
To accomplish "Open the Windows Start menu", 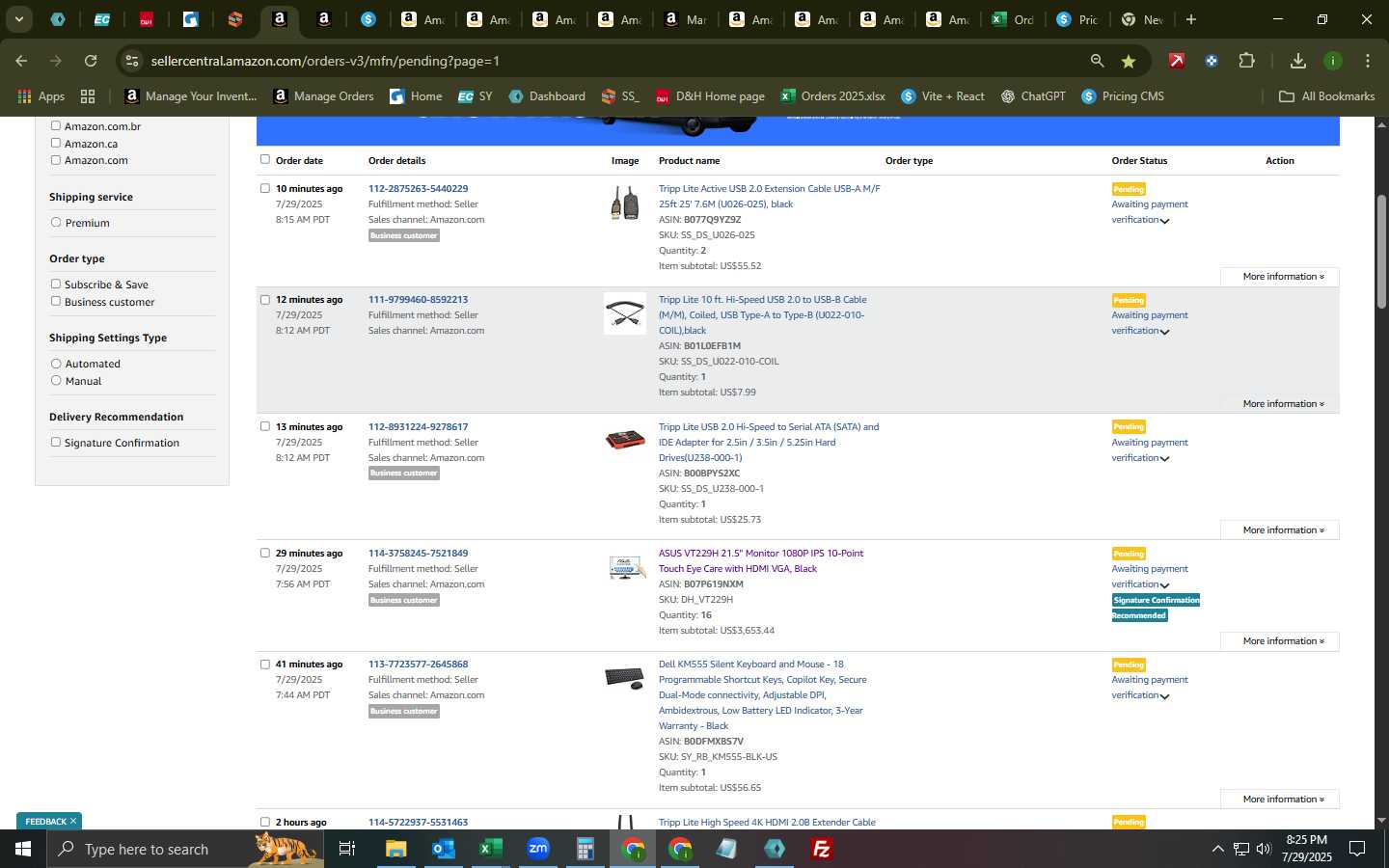I will pyautogui.click(x=23, y=849).
